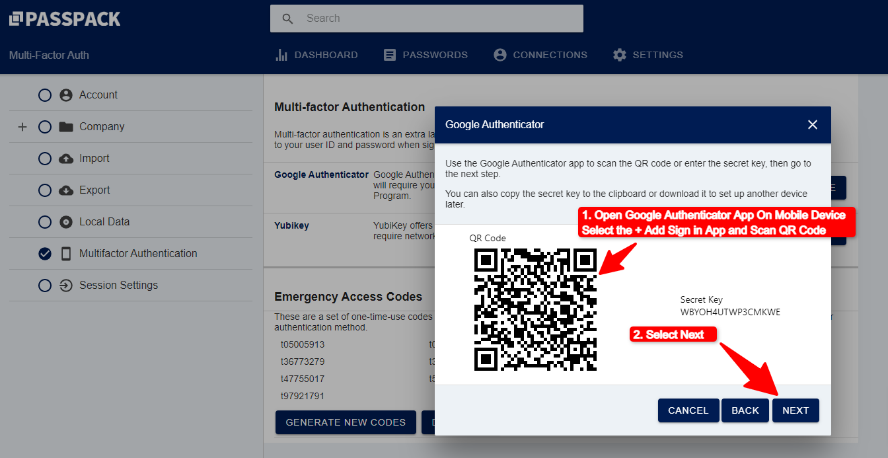Close the Google Authenticator dialog
Image resolution: width=888 pixels, height=458 pixels.
point(813,125)
